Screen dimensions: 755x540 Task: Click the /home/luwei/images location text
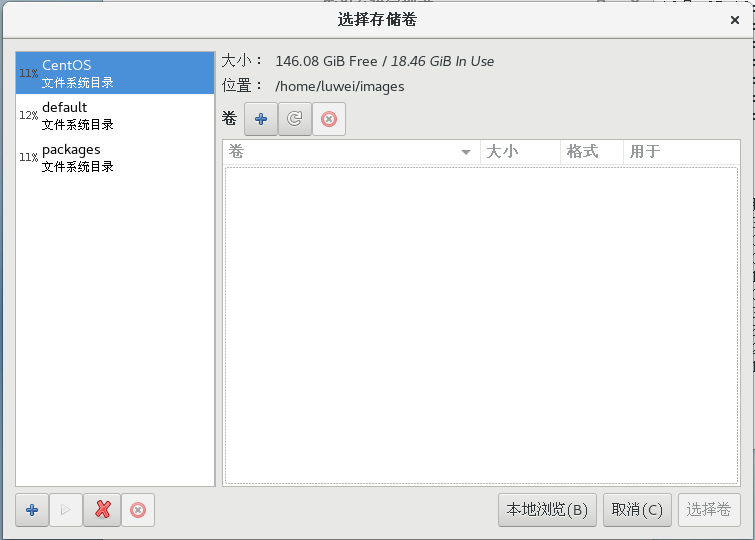(x=339, y=86)
